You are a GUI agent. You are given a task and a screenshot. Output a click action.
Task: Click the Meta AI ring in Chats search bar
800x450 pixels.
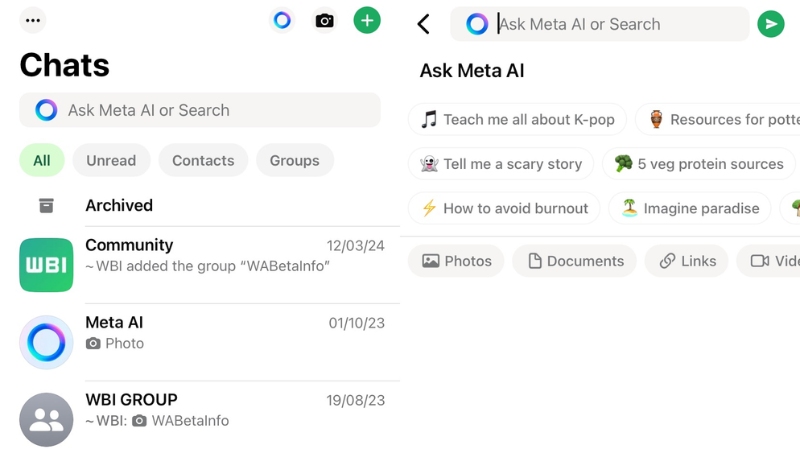click(46, 110)
